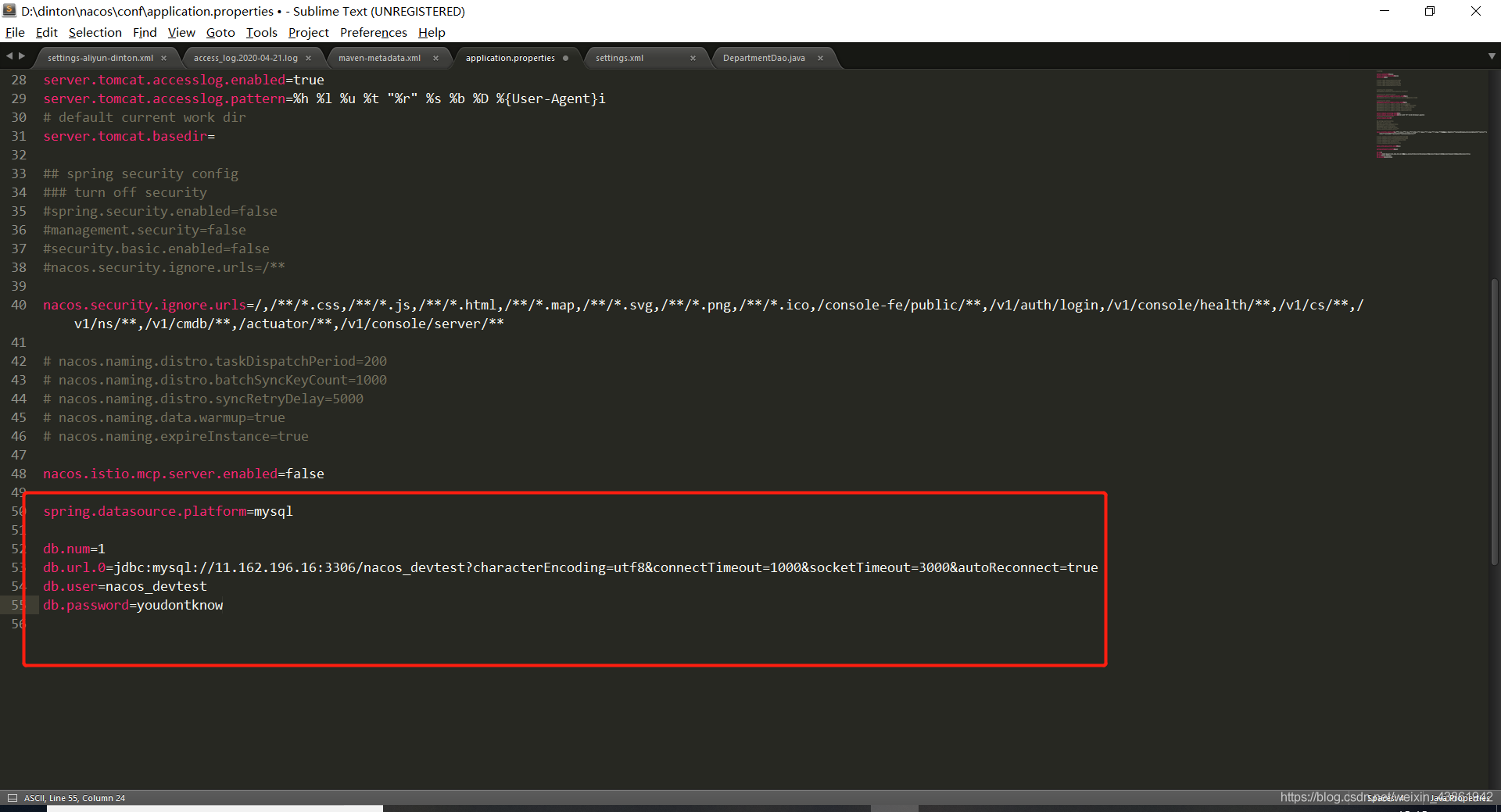The width and height of the screenshot is (1501, 812).
Task: Open the File menu
Action: coord(15,32)
